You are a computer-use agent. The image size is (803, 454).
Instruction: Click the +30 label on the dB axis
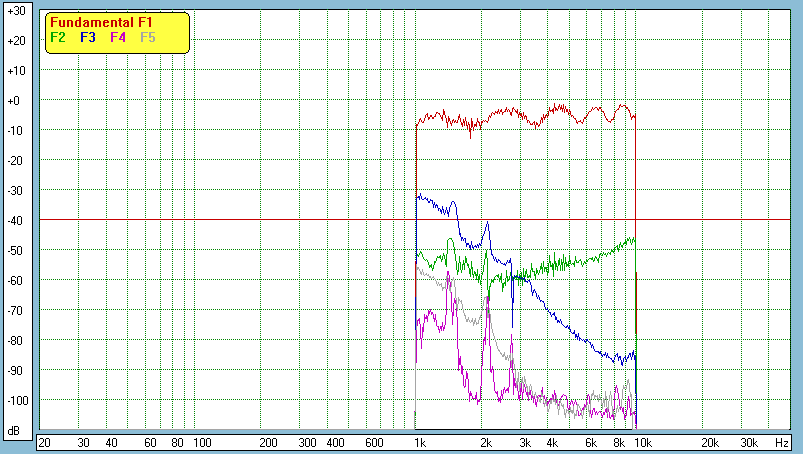tap(15, 11)
